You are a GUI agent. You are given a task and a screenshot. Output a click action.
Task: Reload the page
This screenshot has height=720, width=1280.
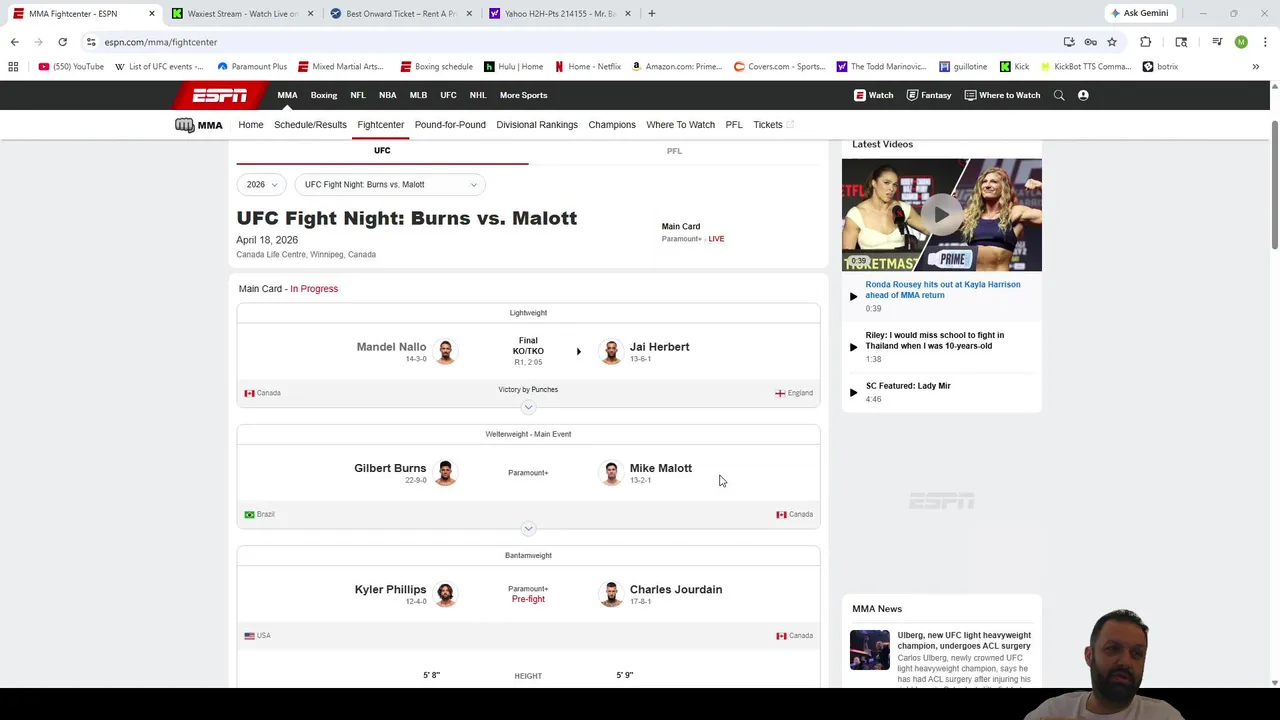click(62, 42)
